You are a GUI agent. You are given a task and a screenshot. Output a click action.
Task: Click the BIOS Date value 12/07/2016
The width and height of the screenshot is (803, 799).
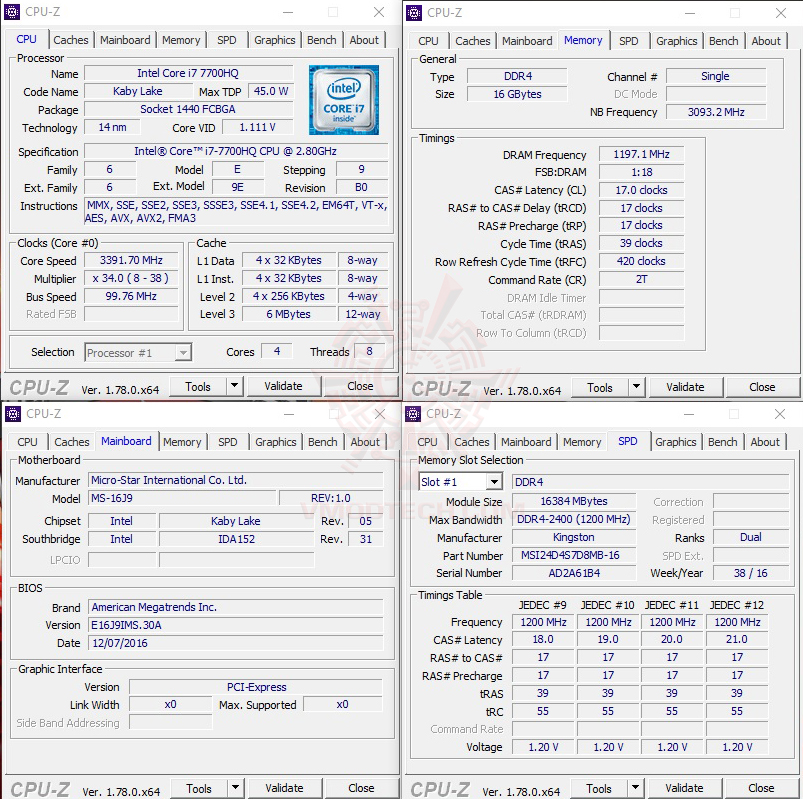click(x=236, y=643)
